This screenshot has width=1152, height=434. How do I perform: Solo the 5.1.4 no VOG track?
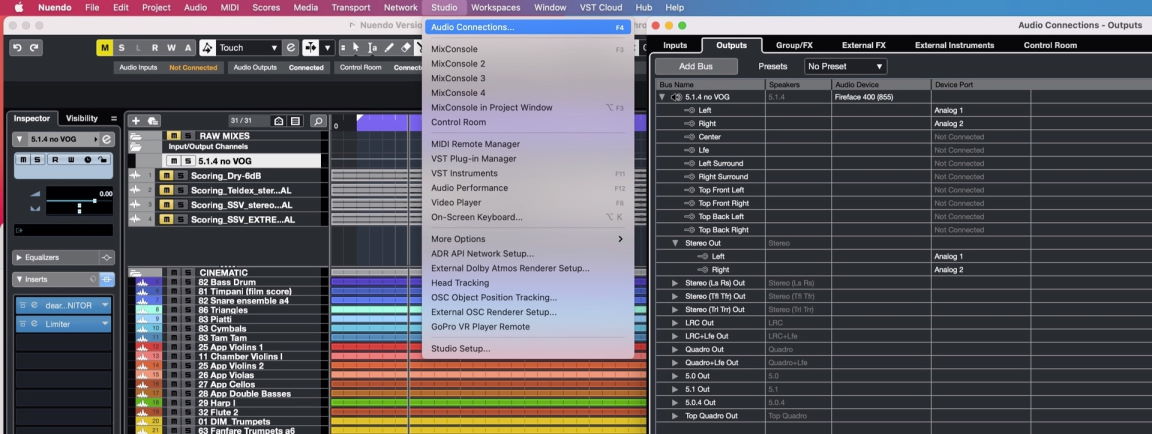[x=187, y=161]
